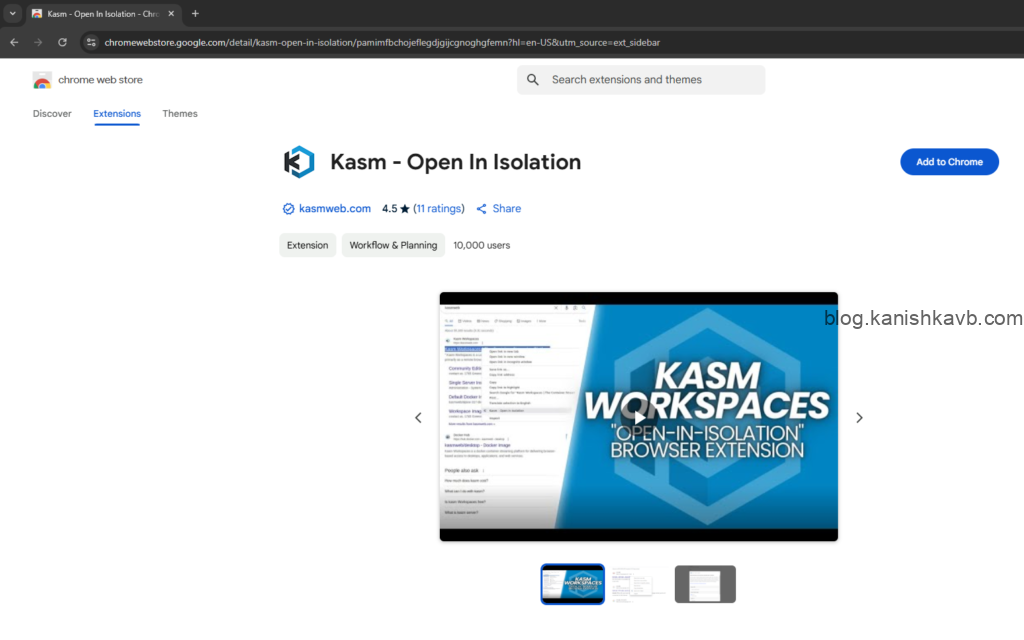Play the Kasm Workspaces preview video
This screenshot has width=1024, height=640.
[x=638, y=417]
